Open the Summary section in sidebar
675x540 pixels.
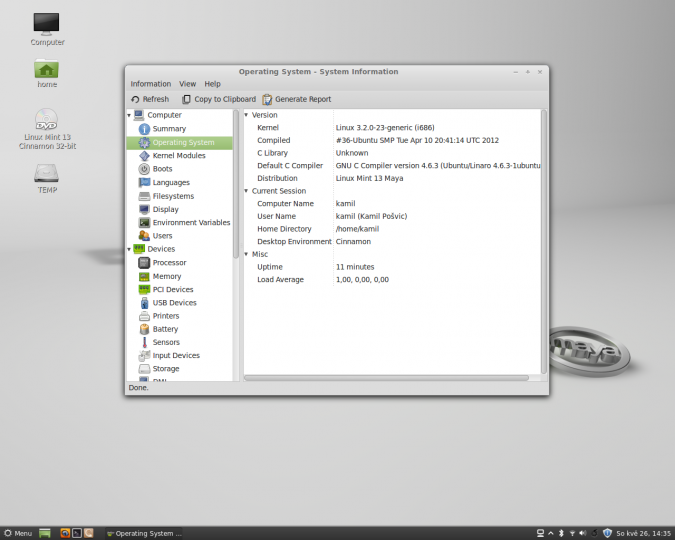[169, 129]
